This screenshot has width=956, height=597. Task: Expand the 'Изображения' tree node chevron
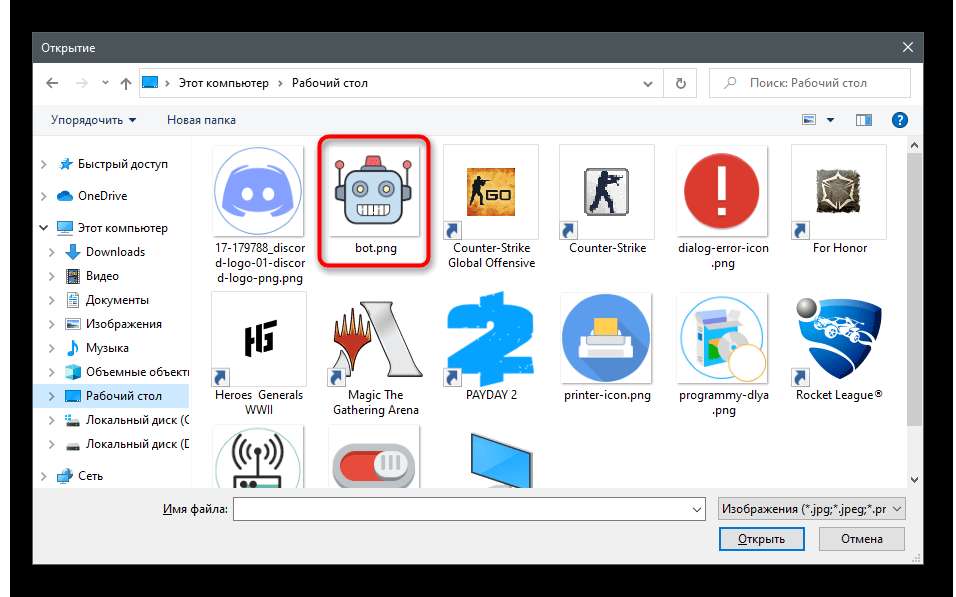pos(52,324)
